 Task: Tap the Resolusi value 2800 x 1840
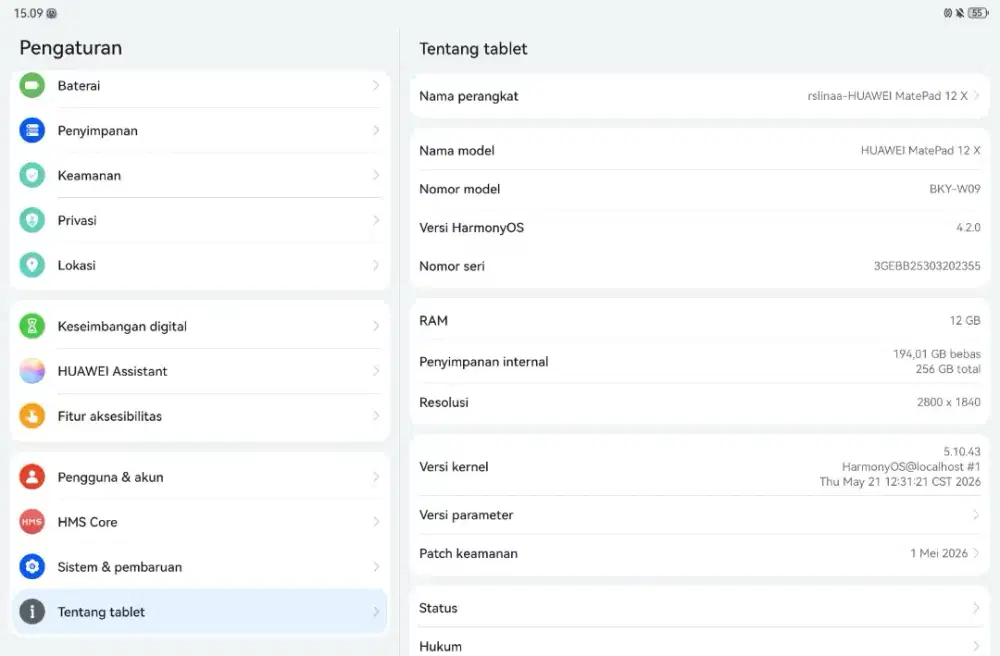949,402
